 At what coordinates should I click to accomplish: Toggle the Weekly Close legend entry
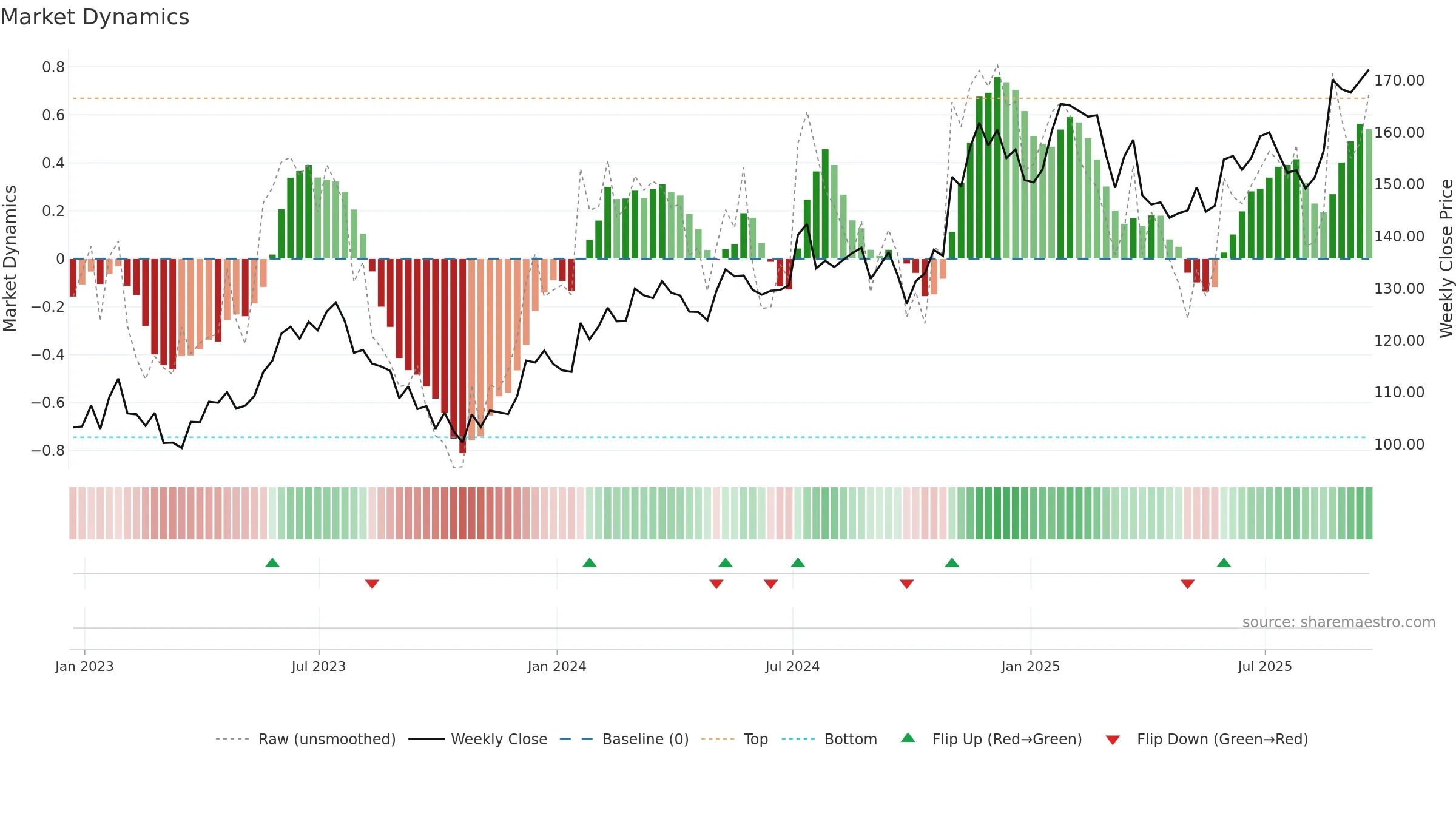click(478, 739)
